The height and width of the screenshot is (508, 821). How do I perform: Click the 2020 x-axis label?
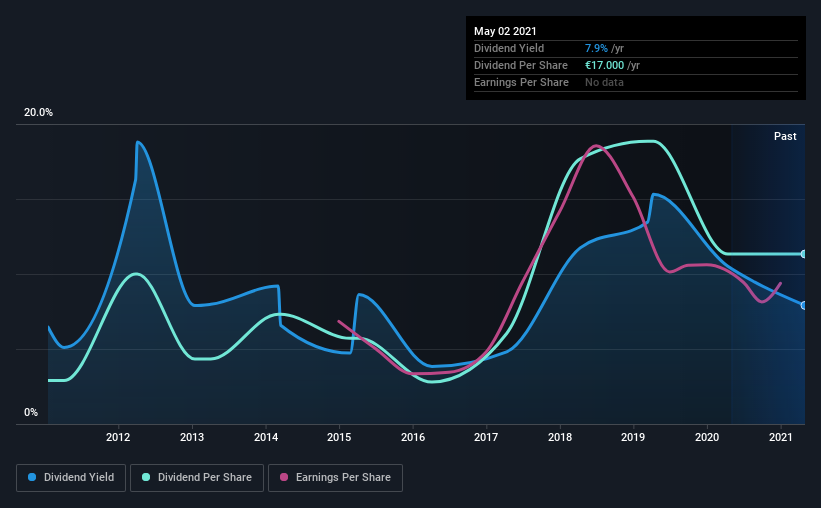707,437
